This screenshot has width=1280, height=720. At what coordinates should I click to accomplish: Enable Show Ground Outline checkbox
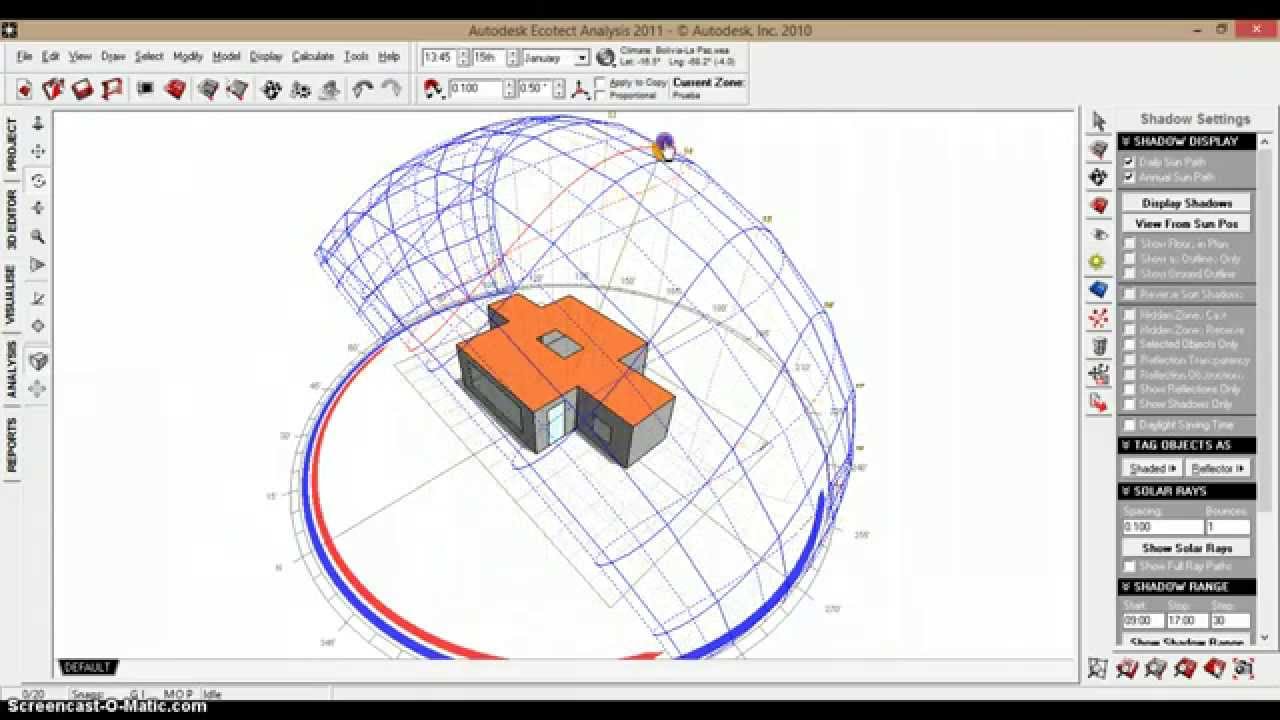coord(1129,273)
